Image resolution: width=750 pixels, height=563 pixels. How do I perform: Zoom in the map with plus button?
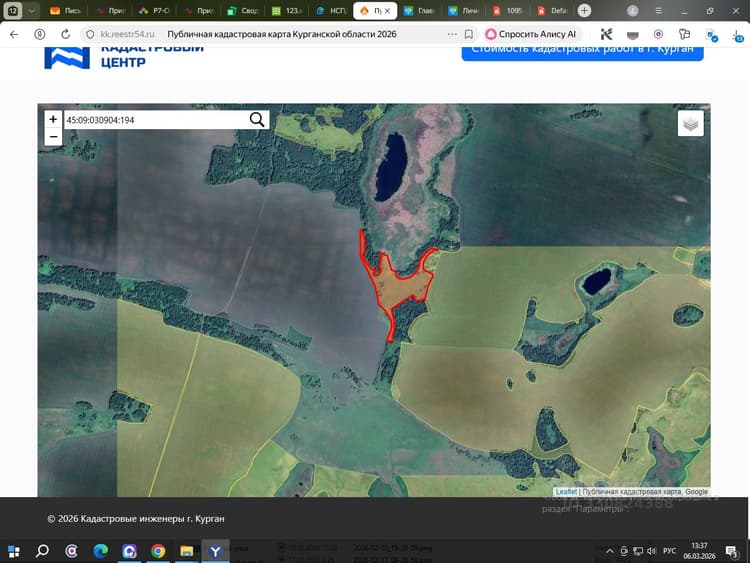[53, 119]
